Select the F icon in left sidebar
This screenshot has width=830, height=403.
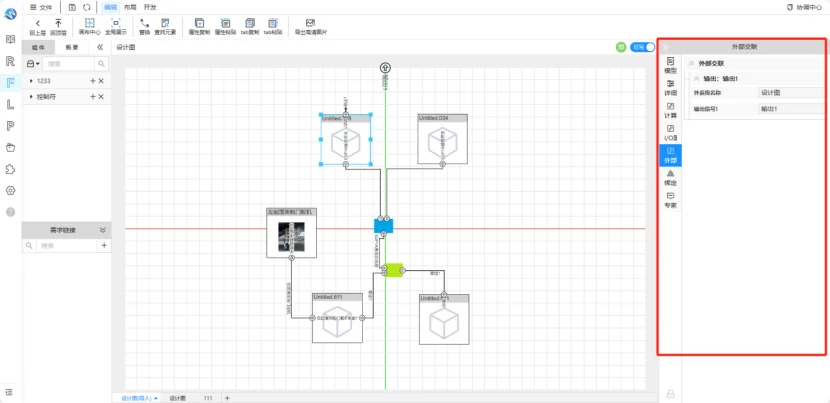coord(10,82)
